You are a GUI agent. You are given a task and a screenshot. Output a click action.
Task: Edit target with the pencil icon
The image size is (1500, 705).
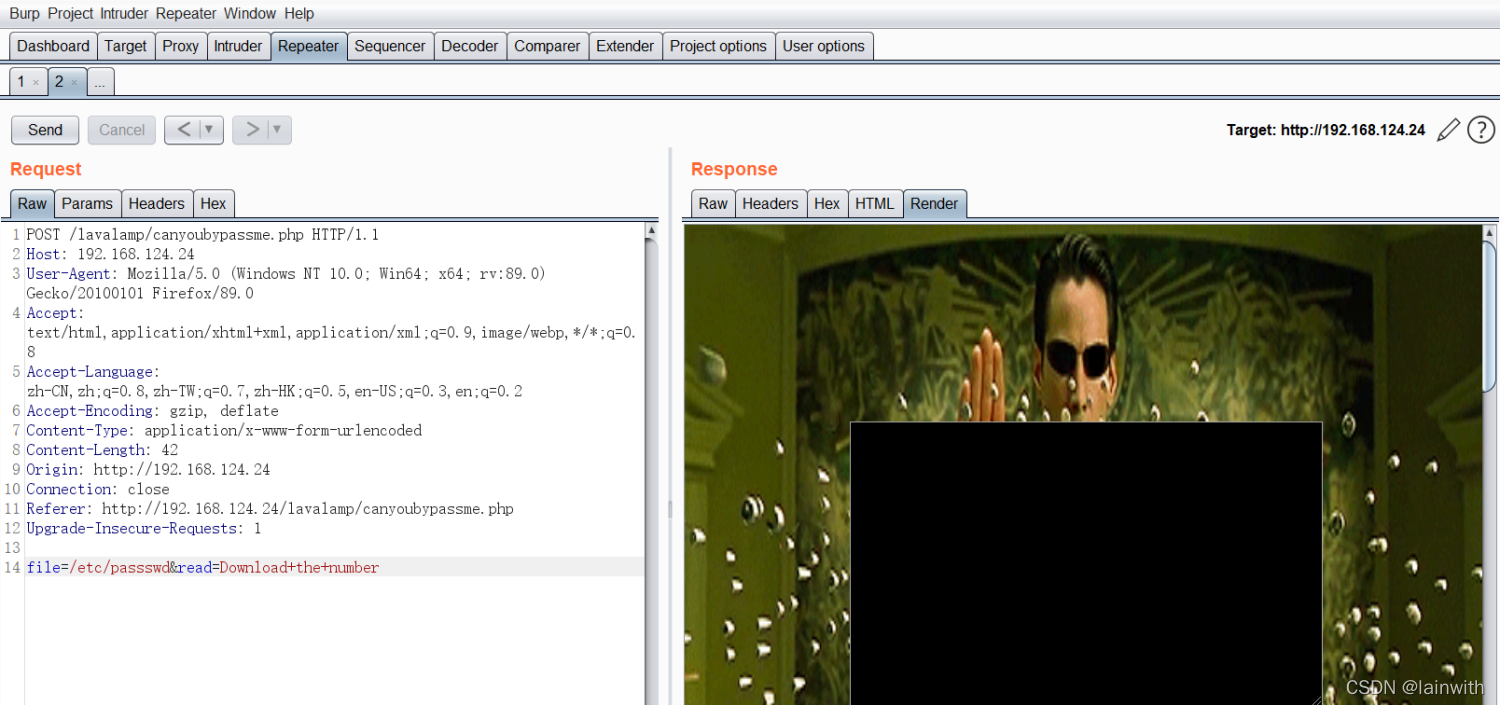pos(1448,130)
